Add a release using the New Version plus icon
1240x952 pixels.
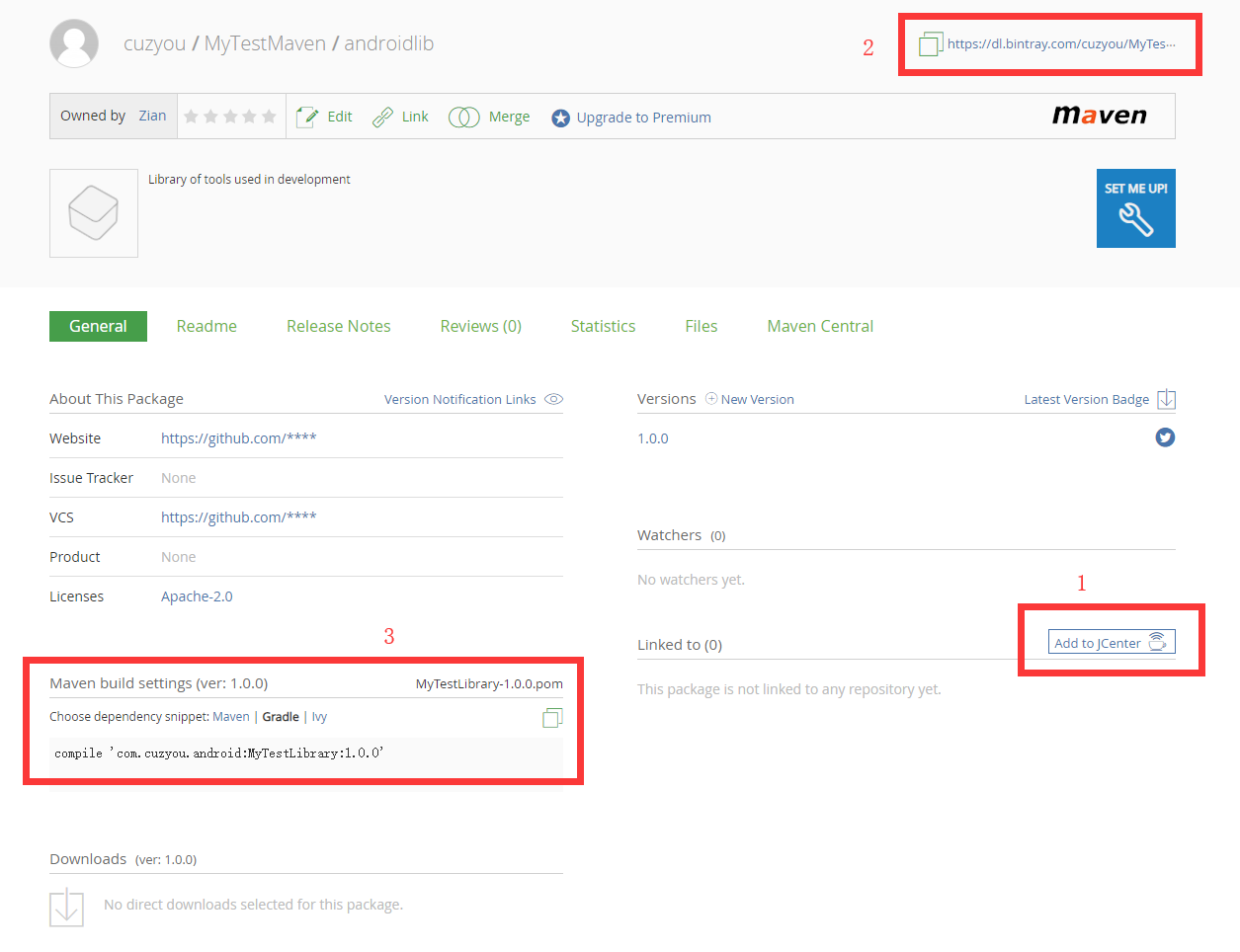(x=711, y=399)
